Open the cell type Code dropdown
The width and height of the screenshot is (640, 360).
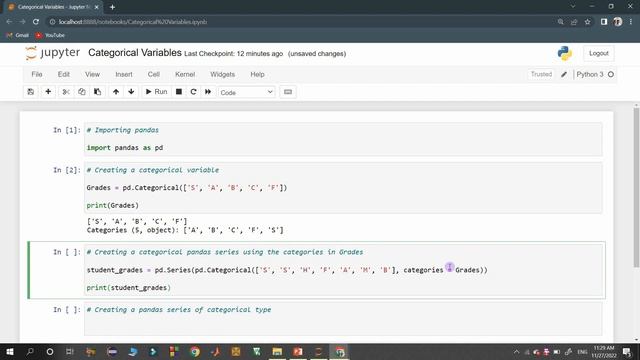coord(247,92)
